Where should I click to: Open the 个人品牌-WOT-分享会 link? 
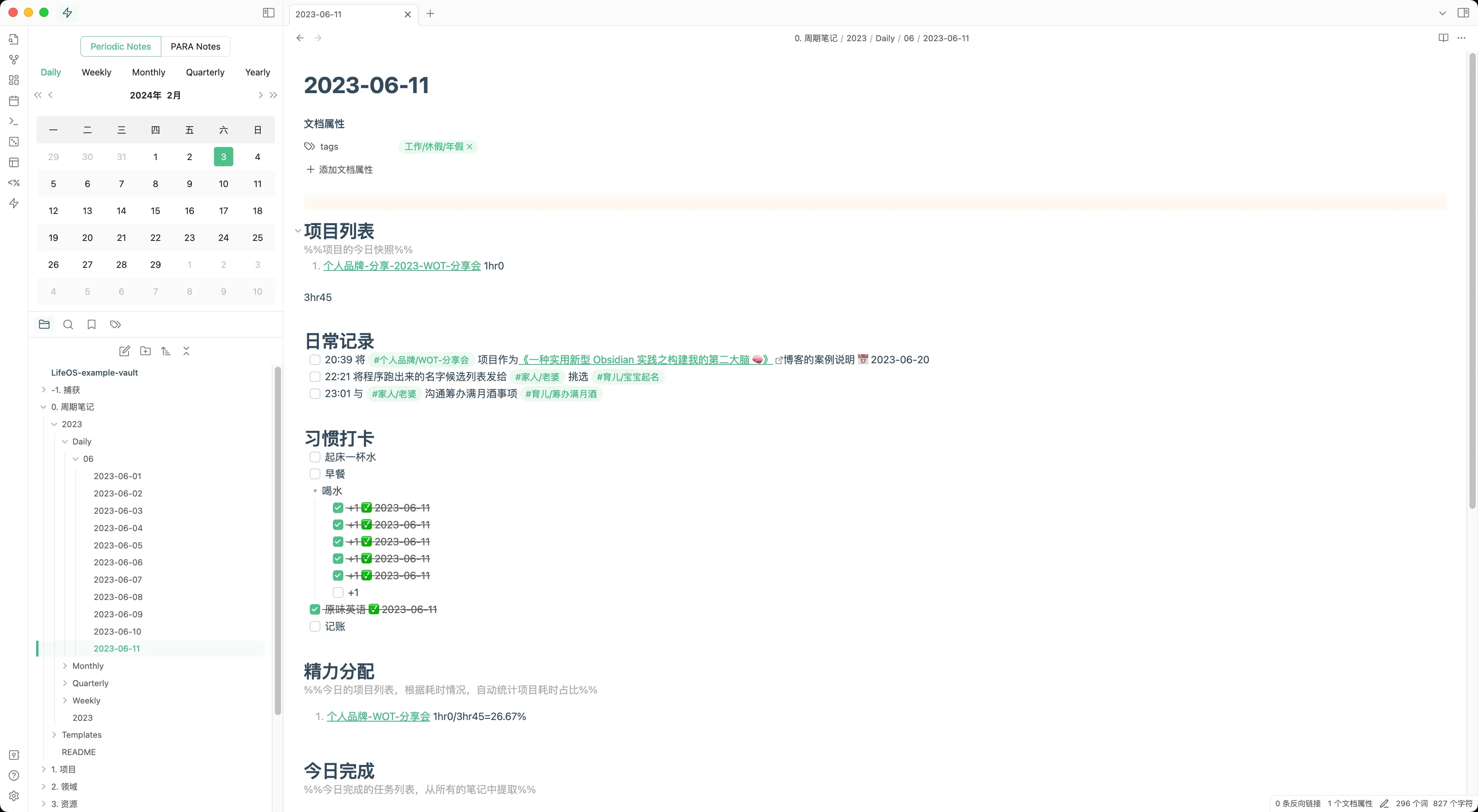click(378, 716)
